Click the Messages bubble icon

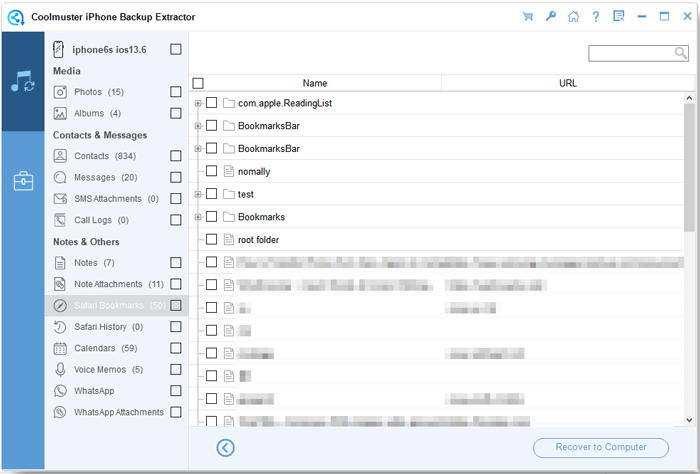click(60, 177)
